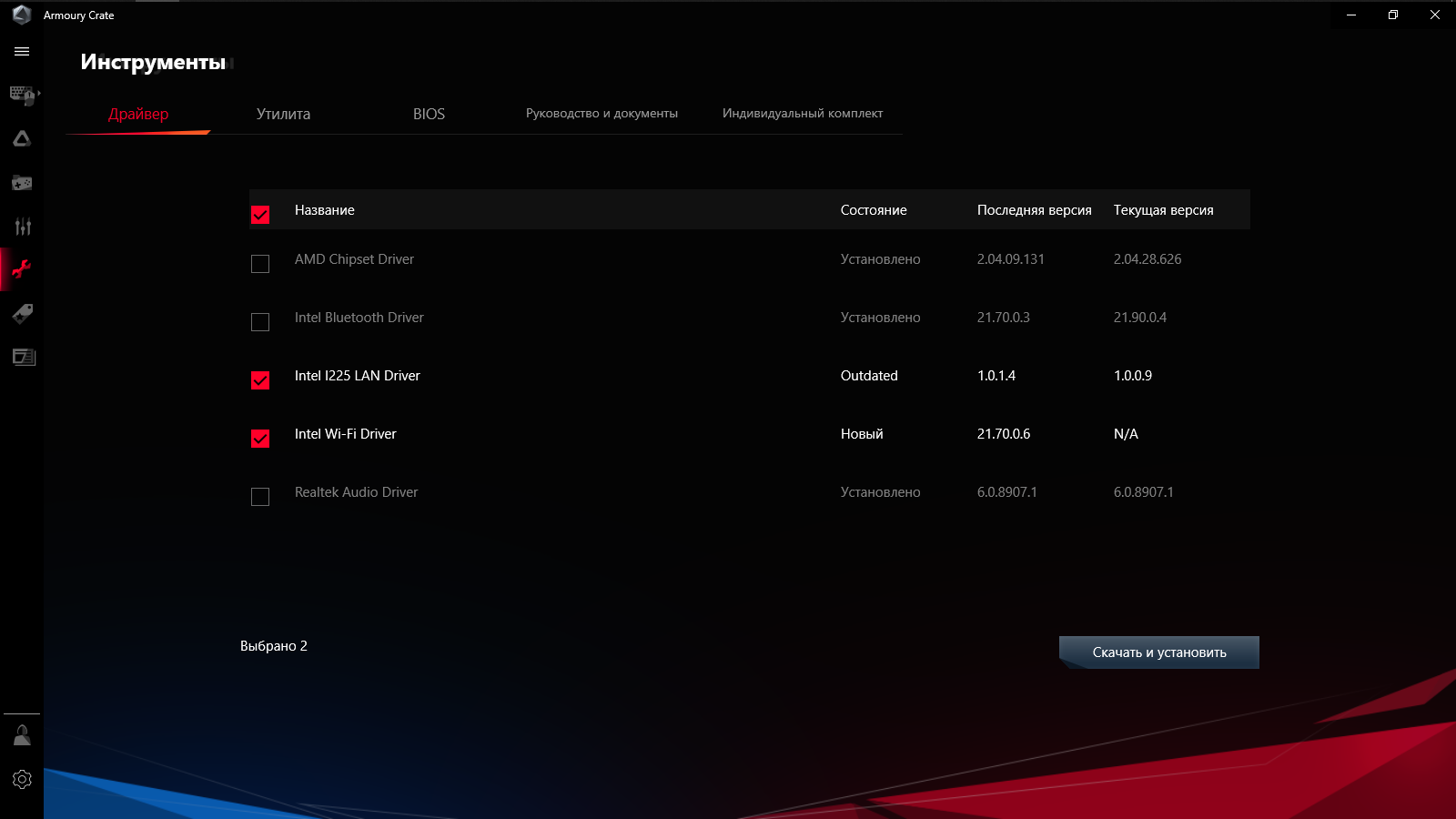This screenshot has width=1456, height=819.
Task: Click the Outdated status text
Action: [x=869, y=376]
